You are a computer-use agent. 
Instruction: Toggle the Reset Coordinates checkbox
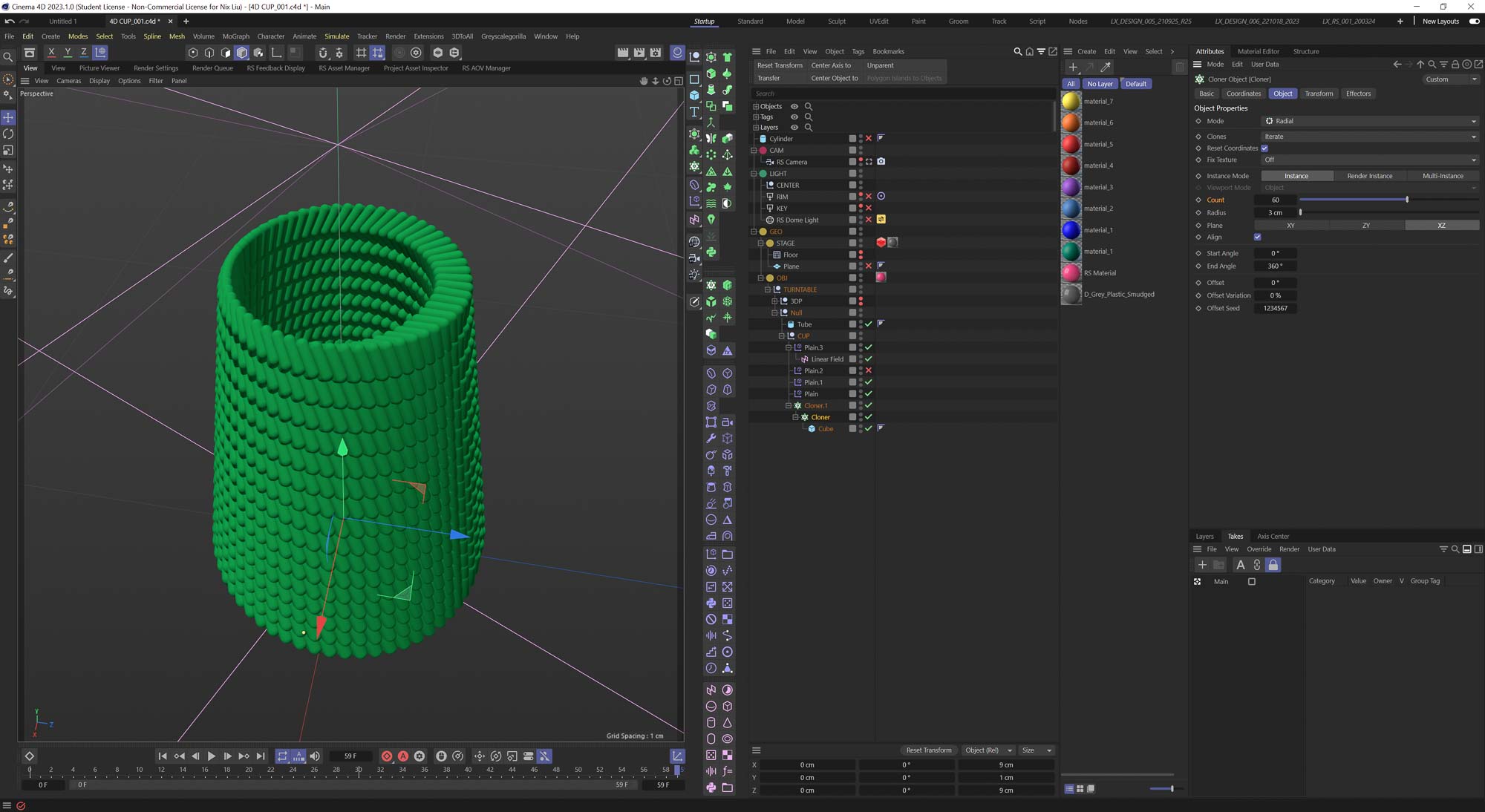tap(1264, 148)
